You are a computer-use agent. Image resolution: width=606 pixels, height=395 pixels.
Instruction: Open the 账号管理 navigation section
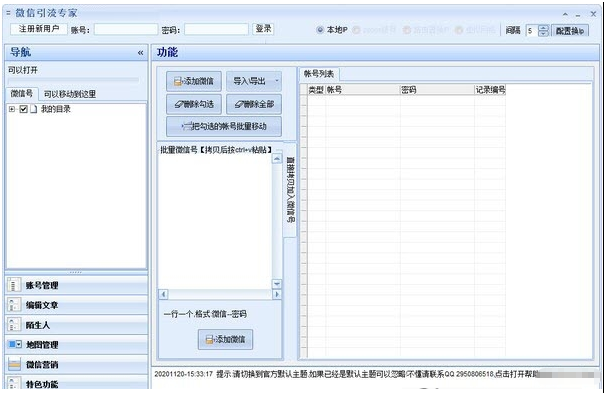[x=77, y=285]
